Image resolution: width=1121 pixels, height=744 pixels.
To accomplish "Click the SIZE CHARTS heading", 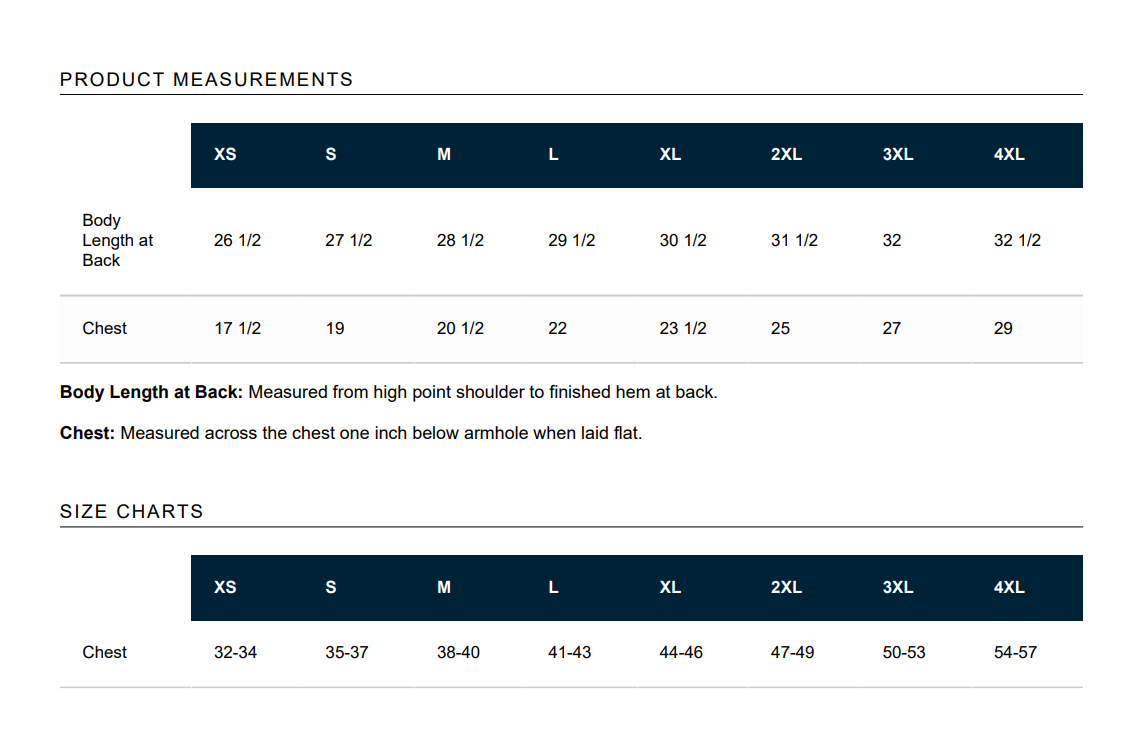I will 132,512.
